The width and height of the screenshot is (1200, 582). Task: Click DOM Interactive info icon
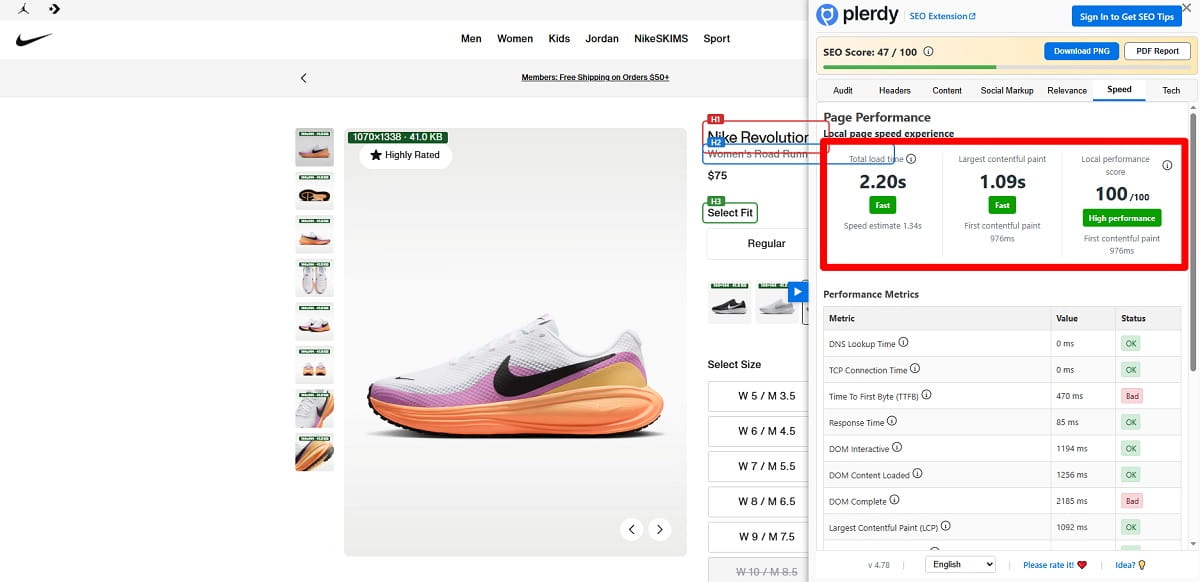(897, 448)
